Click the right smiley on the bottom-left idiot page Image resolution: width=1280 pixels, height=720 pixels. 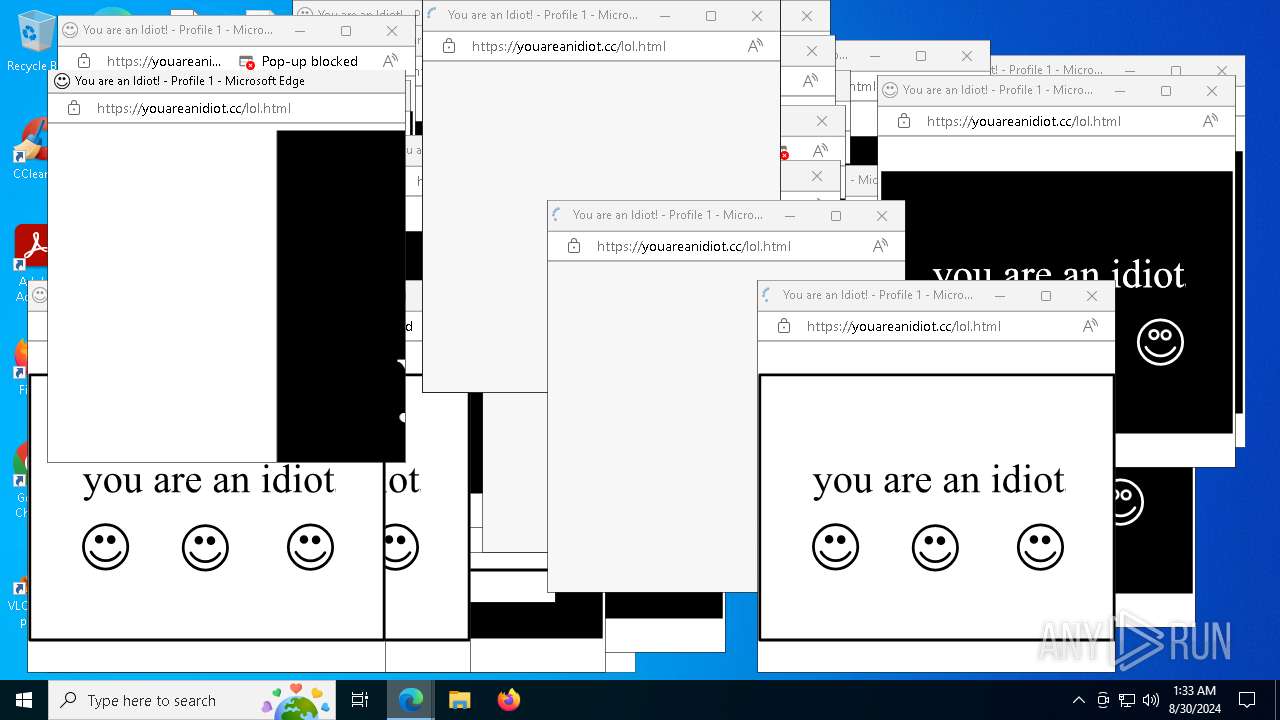[x=310, y=548]
